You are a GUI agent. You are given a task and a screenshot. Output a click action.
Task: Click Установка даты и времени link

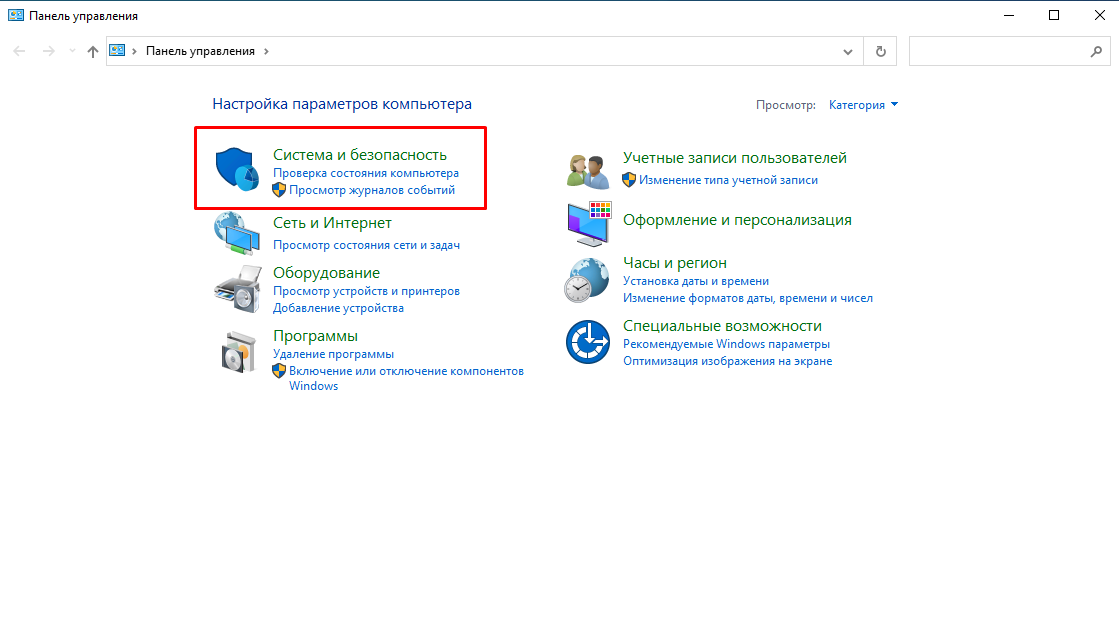coord(696,281)
